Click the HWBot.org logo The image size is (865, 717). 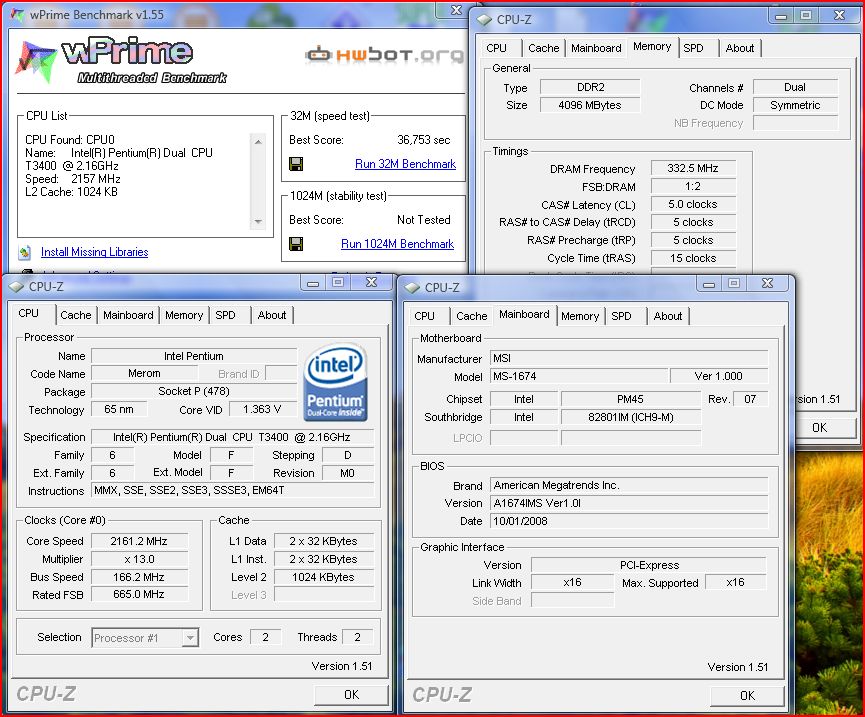(384, 55)
